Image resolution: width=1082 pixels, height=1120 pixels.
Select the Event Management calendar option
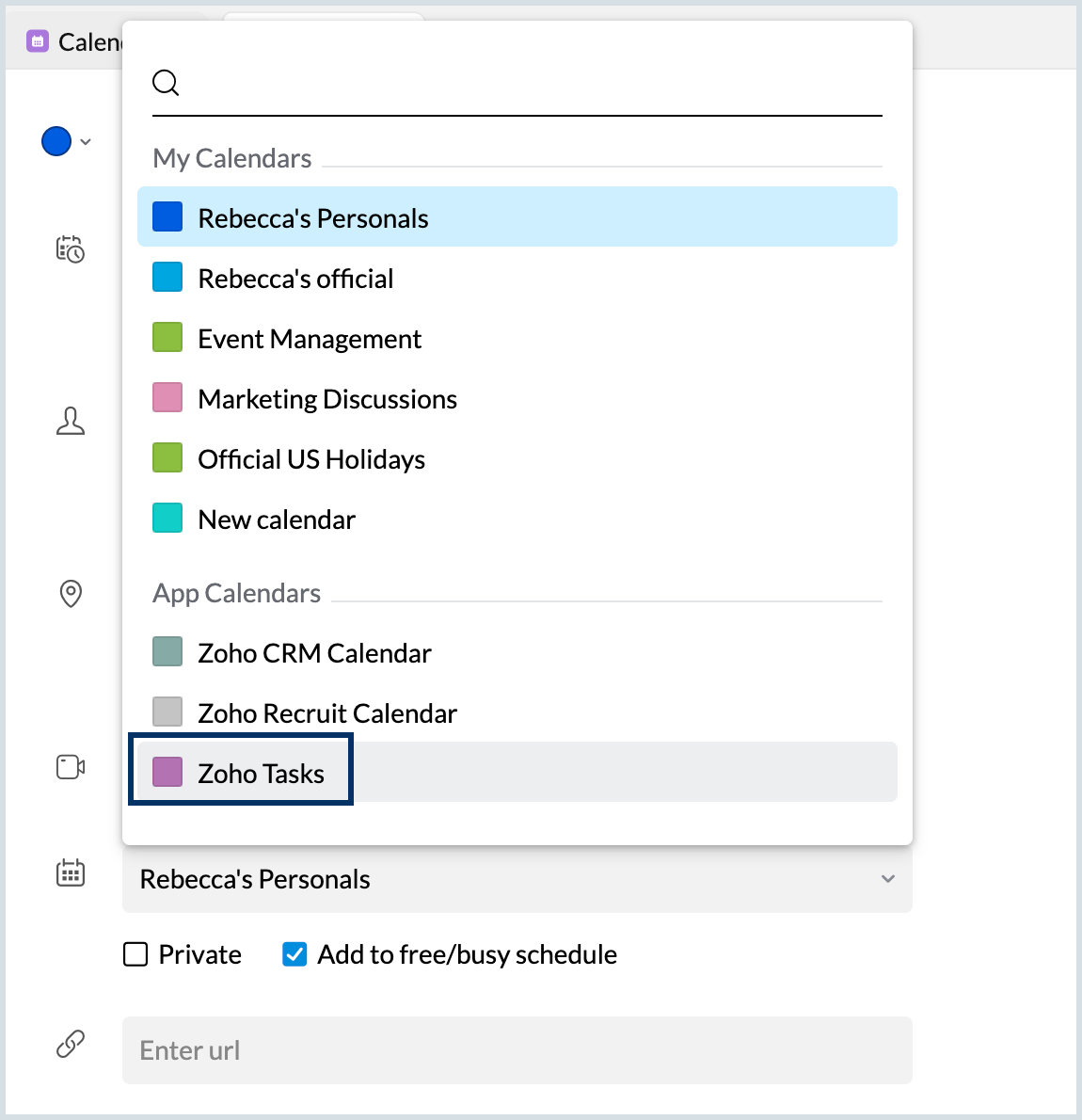(x=310, y=339)
